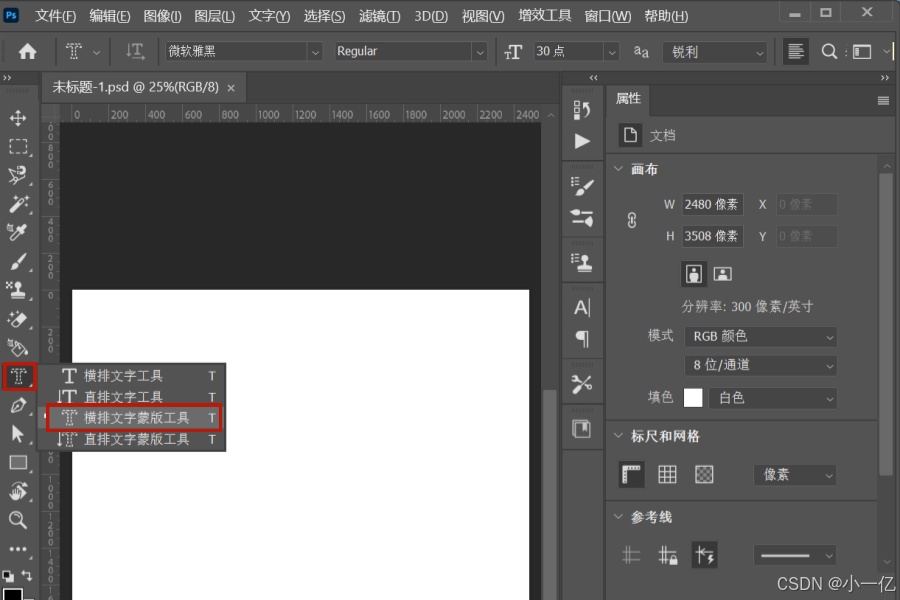The image size is (900, 600).
Task: Open the font family dropdown 微软雅黑
Action: (x=243, y=52)
